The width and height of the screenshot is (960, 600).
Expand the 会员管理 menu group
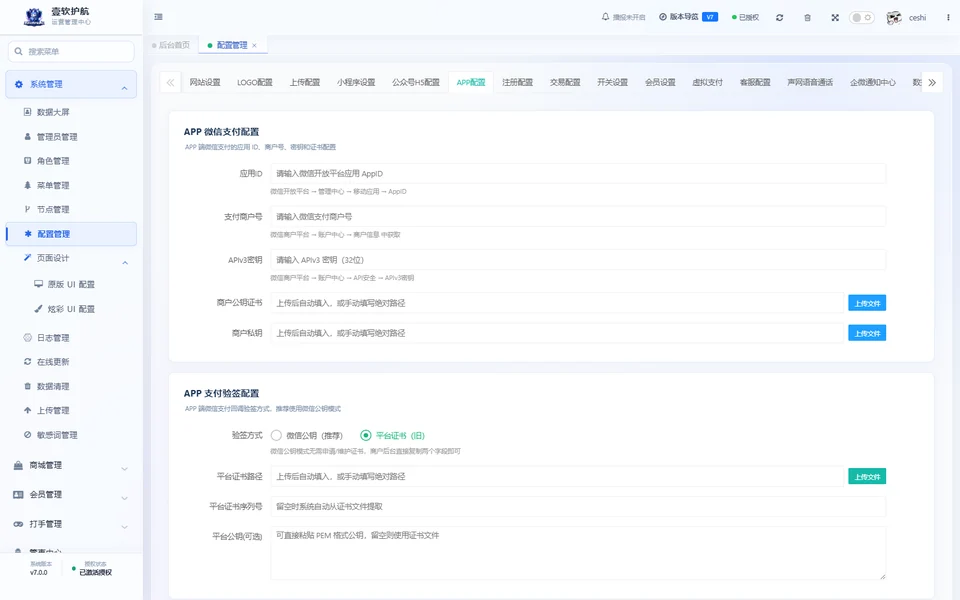(x=71, y=495)
